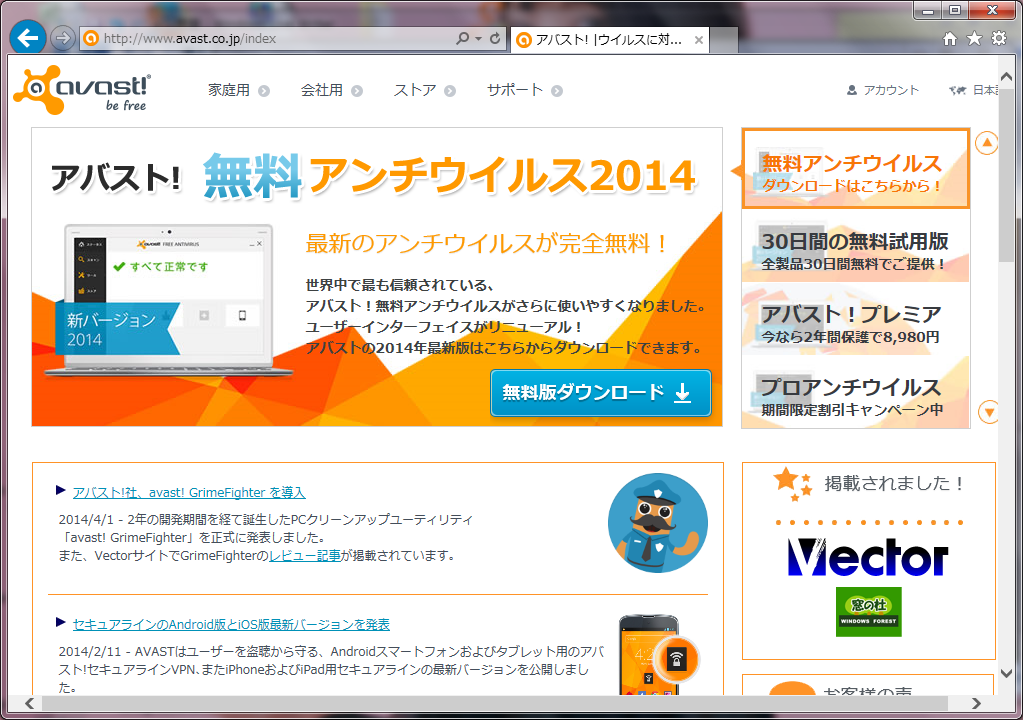
Task: Click the horizontal scrollbar left arrow
Action: [29, 703]
